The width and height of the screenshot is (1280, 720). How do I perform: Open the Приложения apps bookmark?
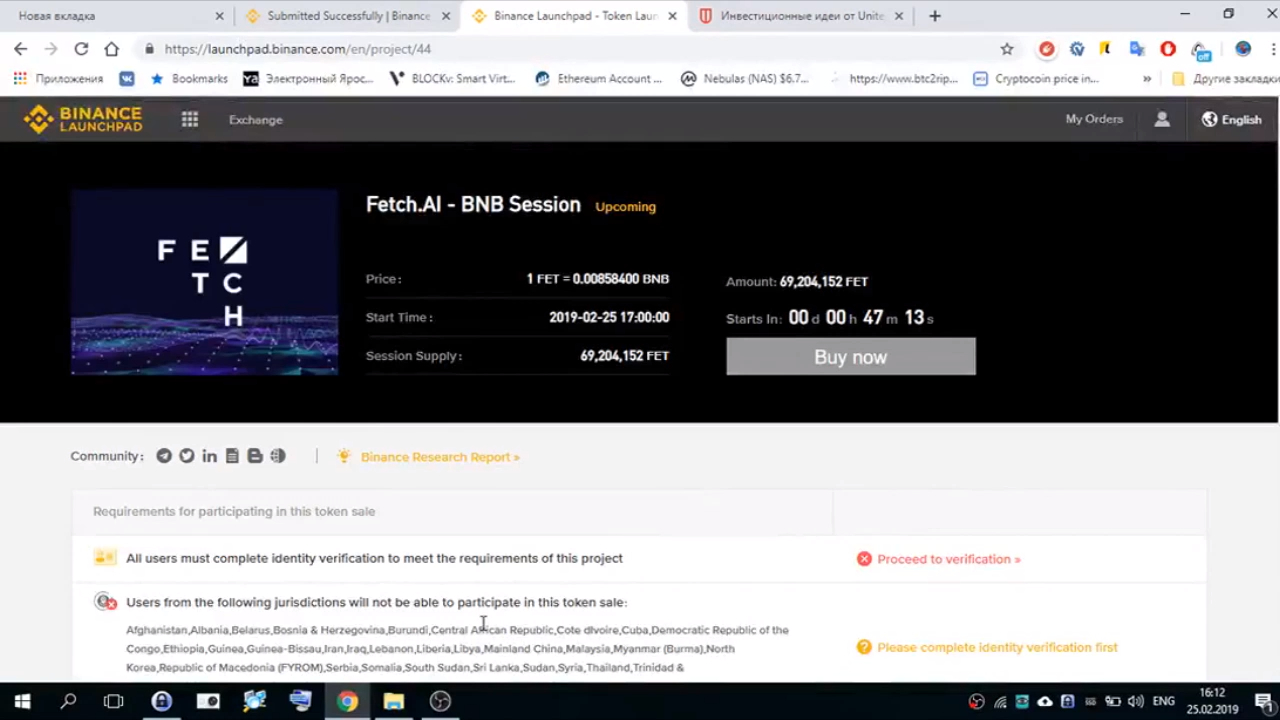[58, 79]
